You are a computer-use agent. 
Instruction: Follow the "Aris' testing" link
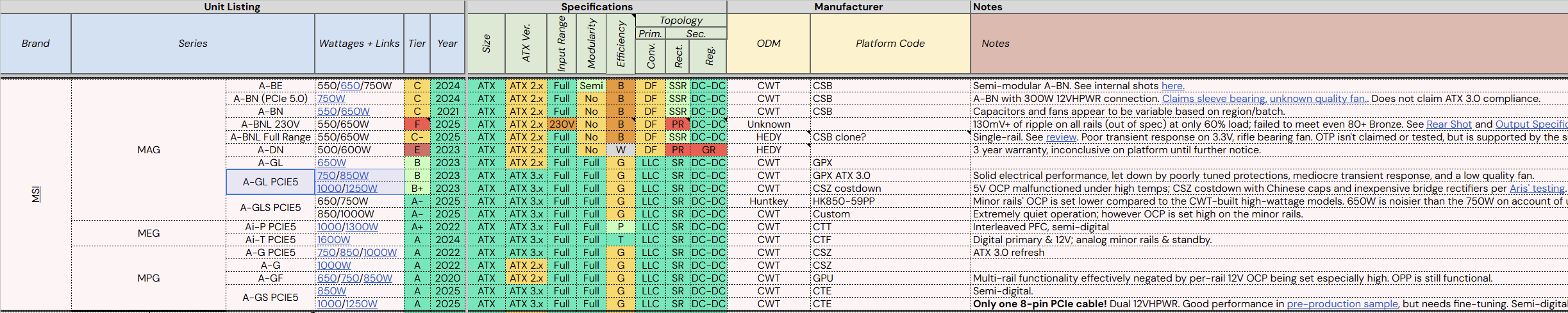coord(1537,189)
